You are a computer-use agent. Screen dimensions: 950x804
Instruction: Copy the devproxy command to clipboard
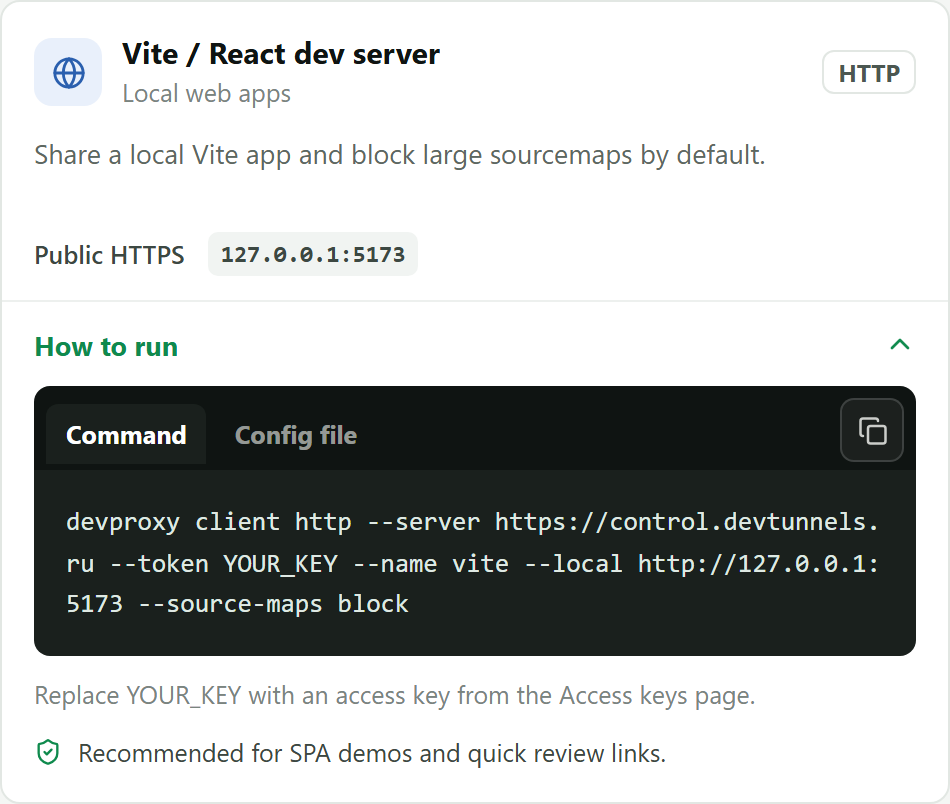(872, 430)
